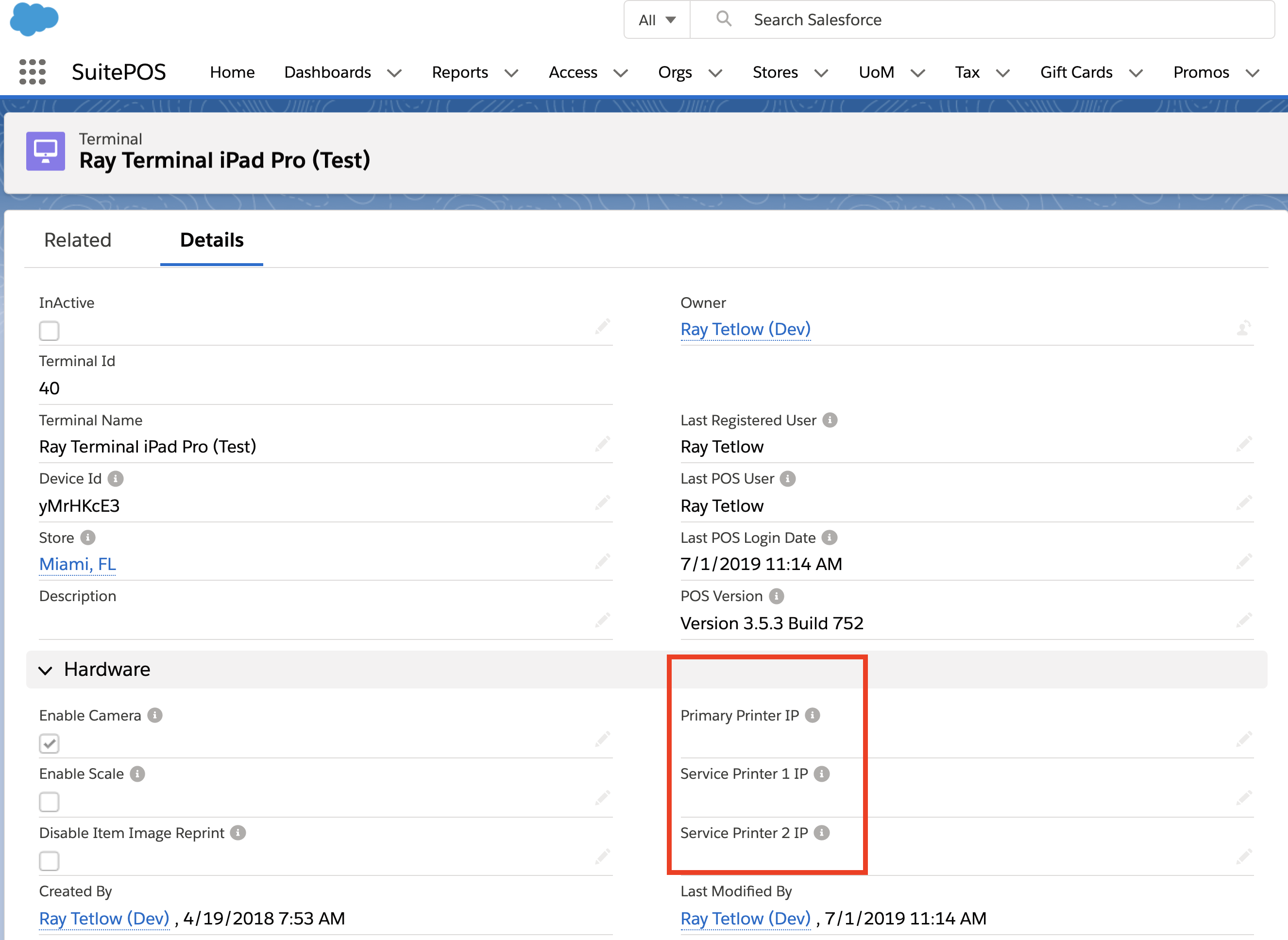Toggle the InActive checkbox
The image size is (1288, 940).
click(49, 331)
